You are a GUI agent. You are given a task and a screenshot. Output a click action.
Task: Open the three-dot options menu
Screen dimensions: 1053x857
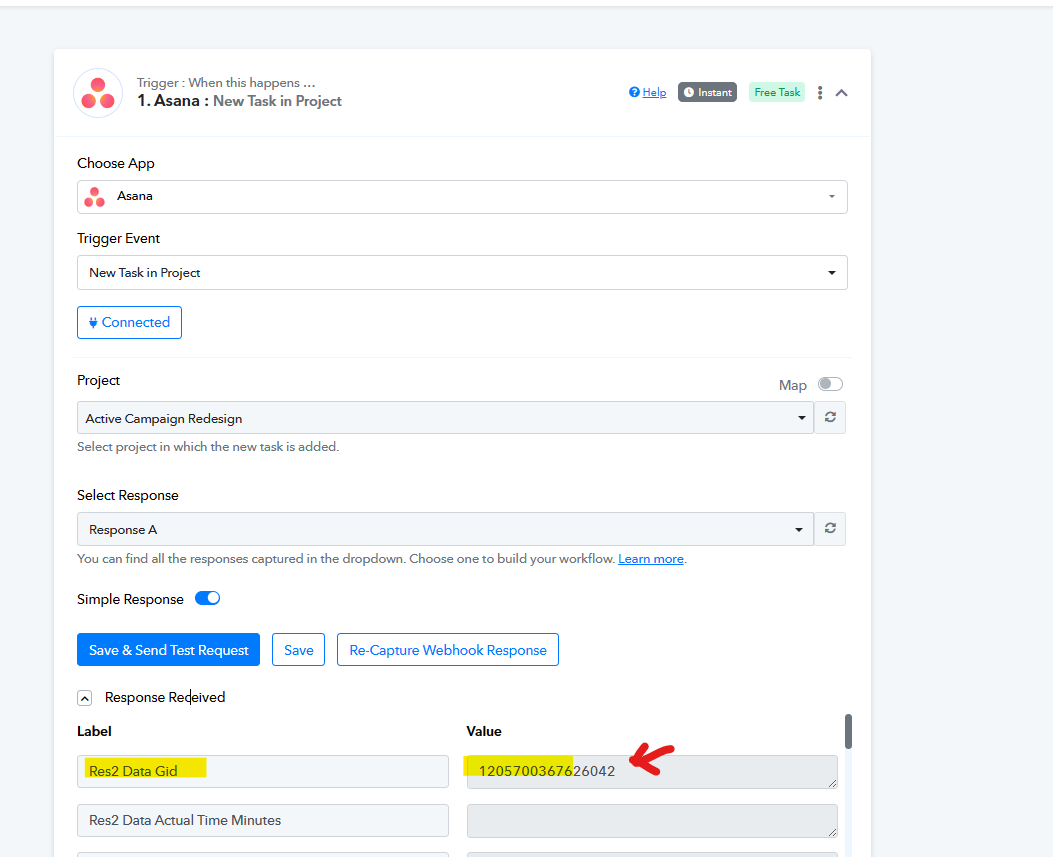pos(820,93)
